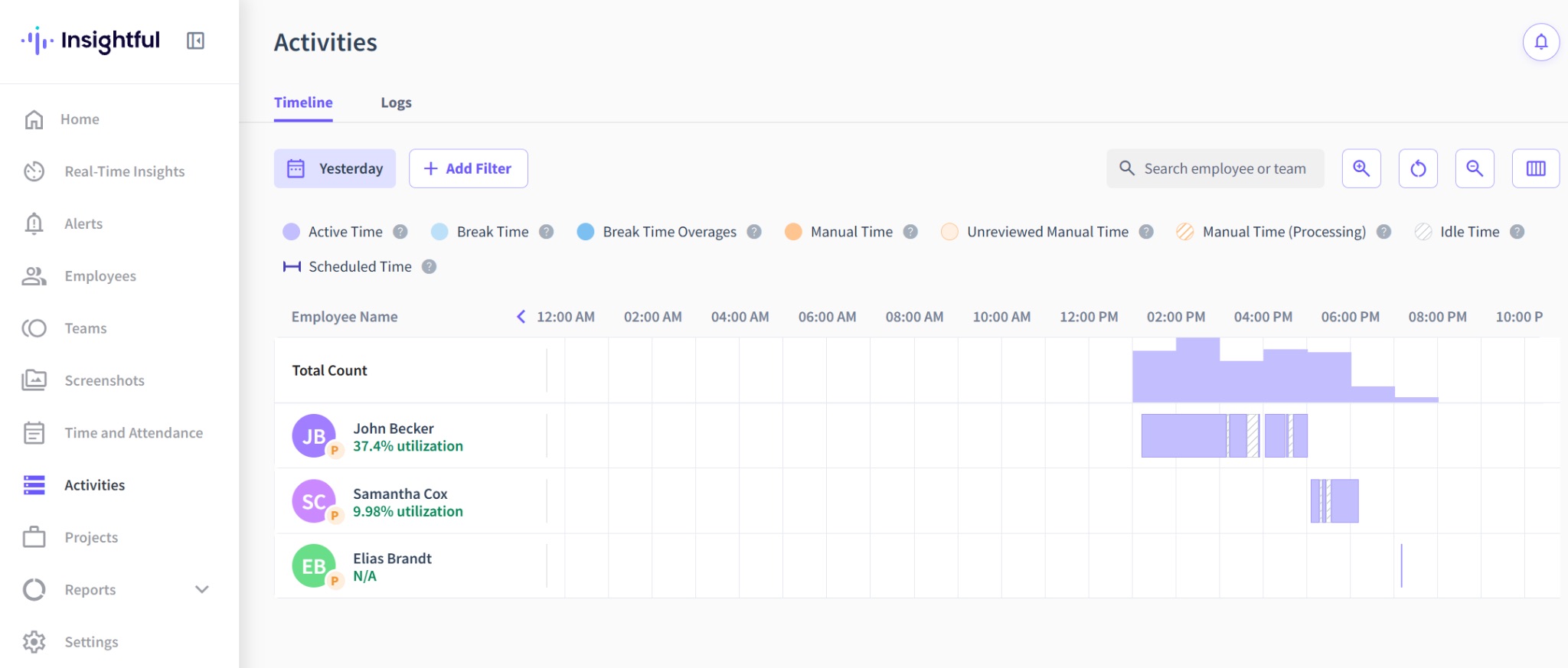This screenshot has width=1568, height=668.
Task: Click Add Filter button
Action: pyautogui.click(x=468, y=168)
